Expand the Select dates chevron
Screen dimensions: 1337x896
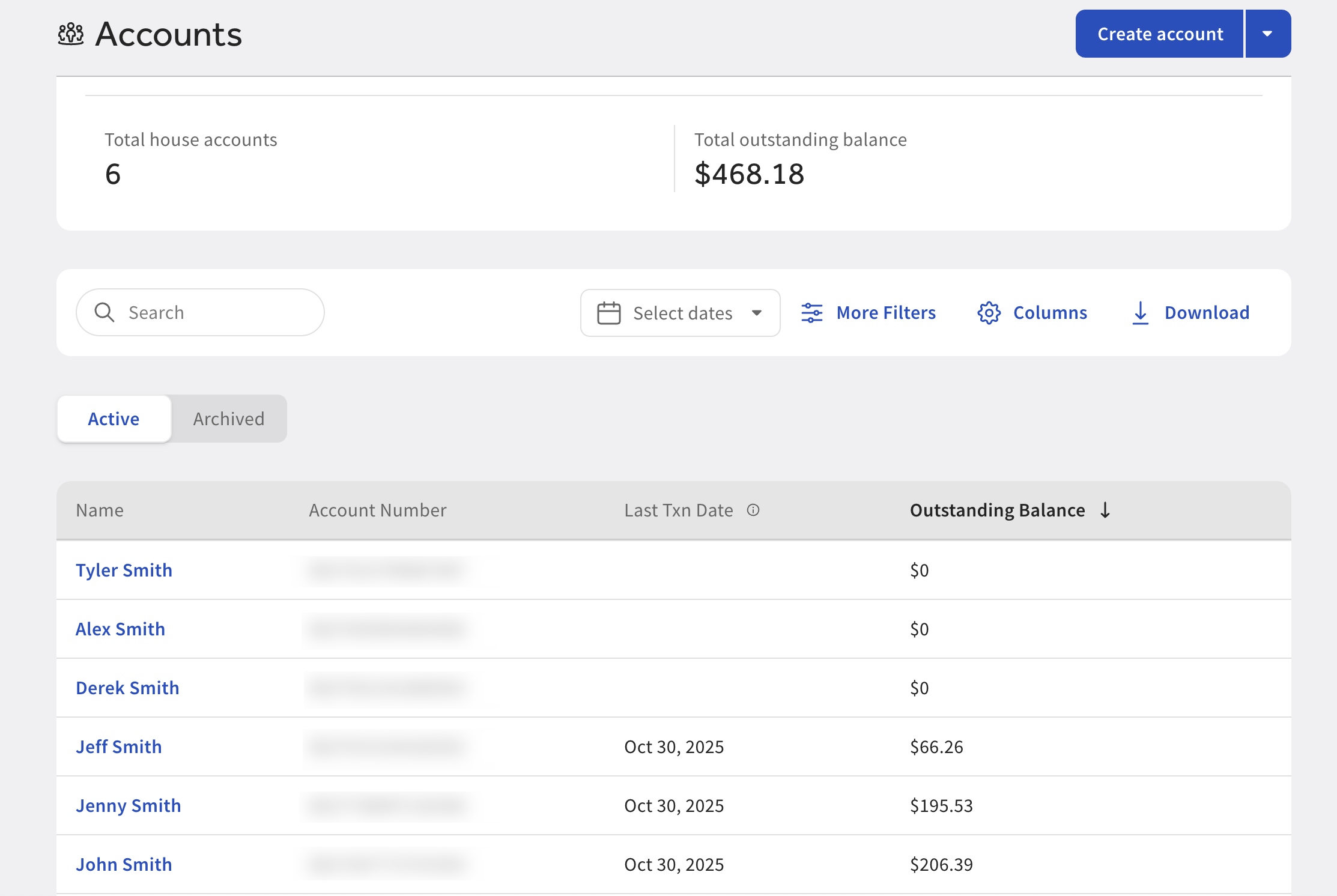click(x=756, y=312)
